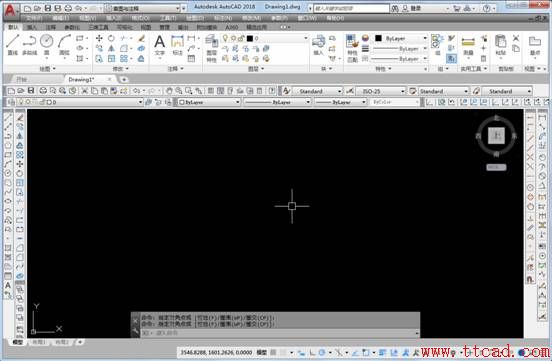This screenshot has width=552, height=361.
Task: Open Layer Properties (图层特性) manager
Action: (x=211, y=49)
